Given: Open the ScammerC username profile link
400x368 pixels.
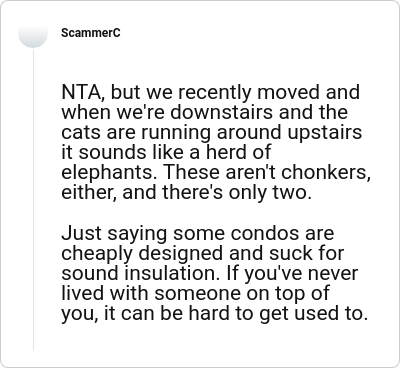Looking at the screenshot, I should (x=91, y=33).
